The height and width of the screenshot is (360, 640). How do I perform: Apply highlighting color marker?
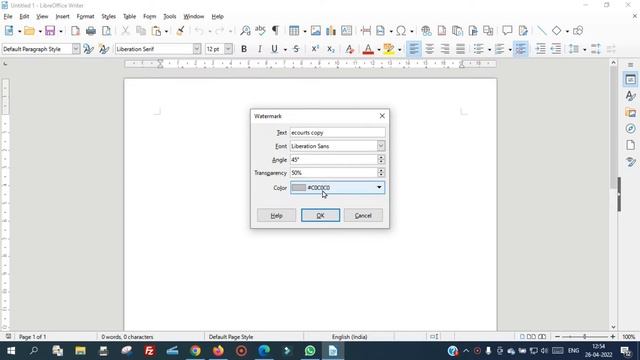coord(389,49)
